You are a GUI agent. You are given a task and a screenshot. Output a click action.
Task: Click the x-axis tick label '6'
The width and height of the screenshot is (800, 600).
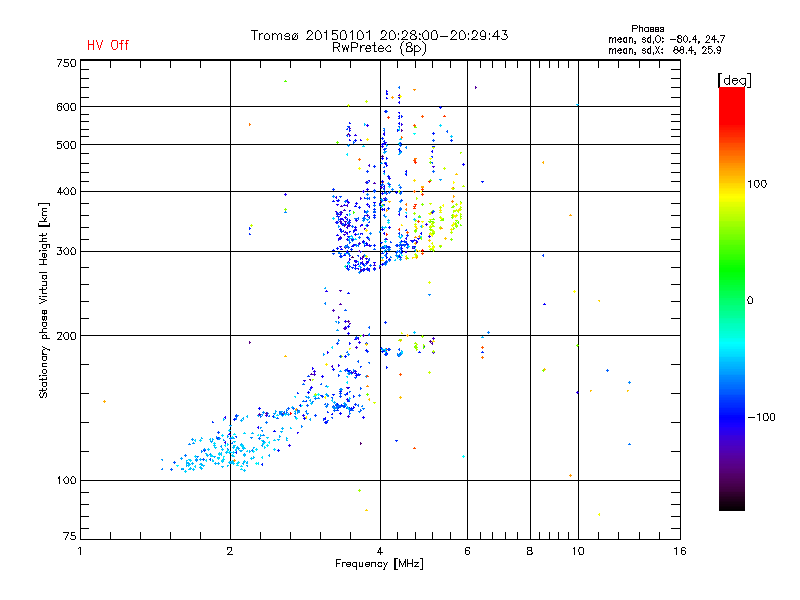(467, 551)
